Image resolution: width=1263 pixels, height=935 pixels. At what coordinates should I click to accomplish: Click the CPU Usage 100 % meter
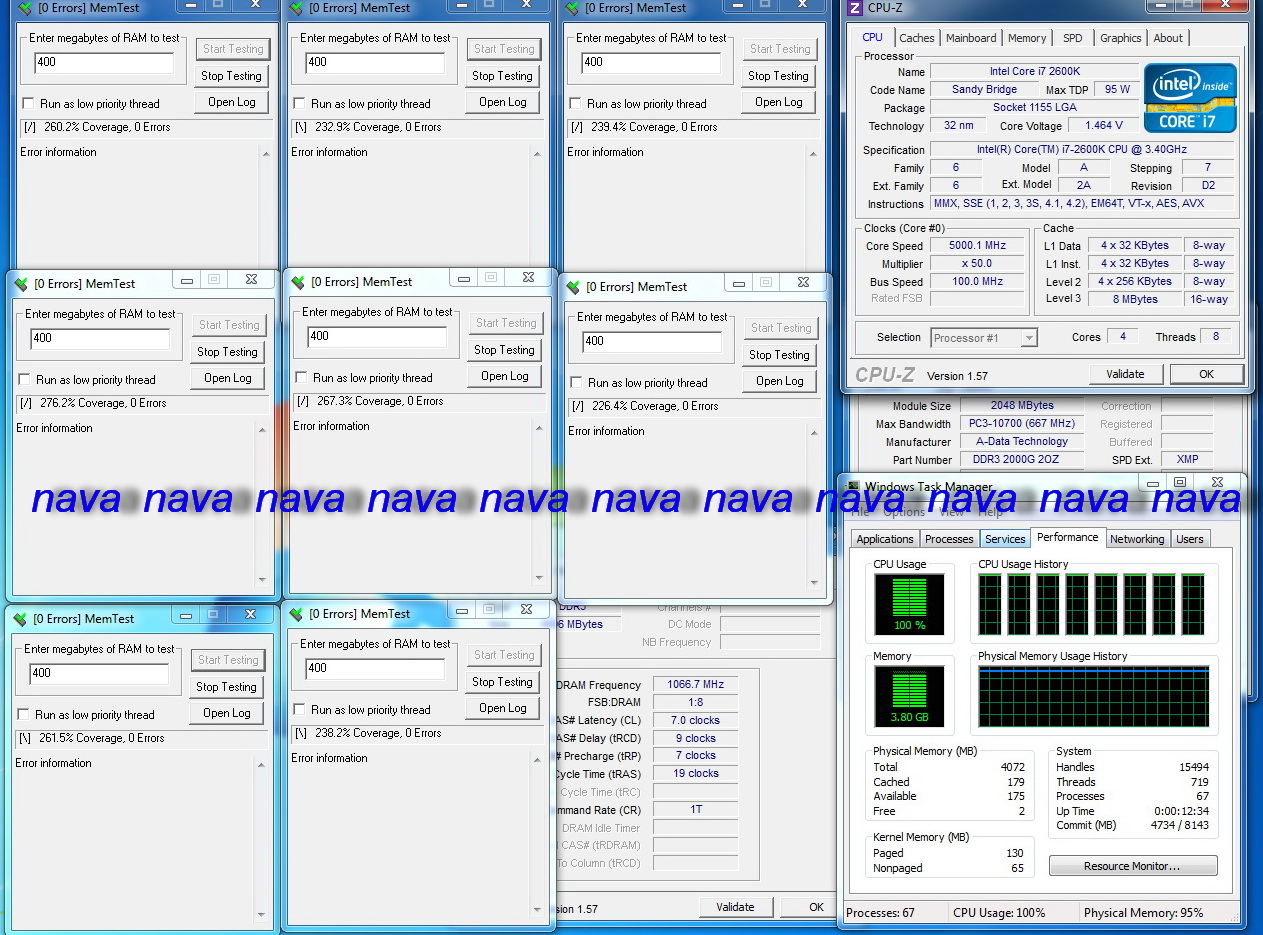[x=909, y=605]
